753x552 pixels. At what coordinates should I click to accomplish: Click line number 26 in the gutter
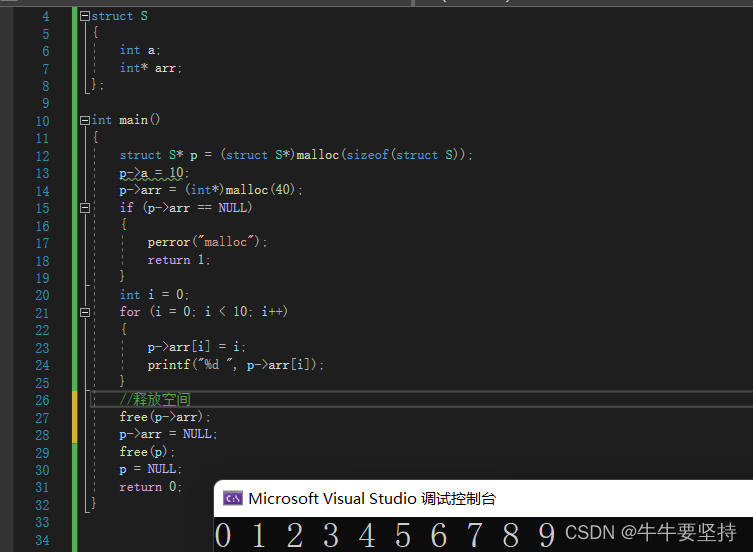point(42,400)
